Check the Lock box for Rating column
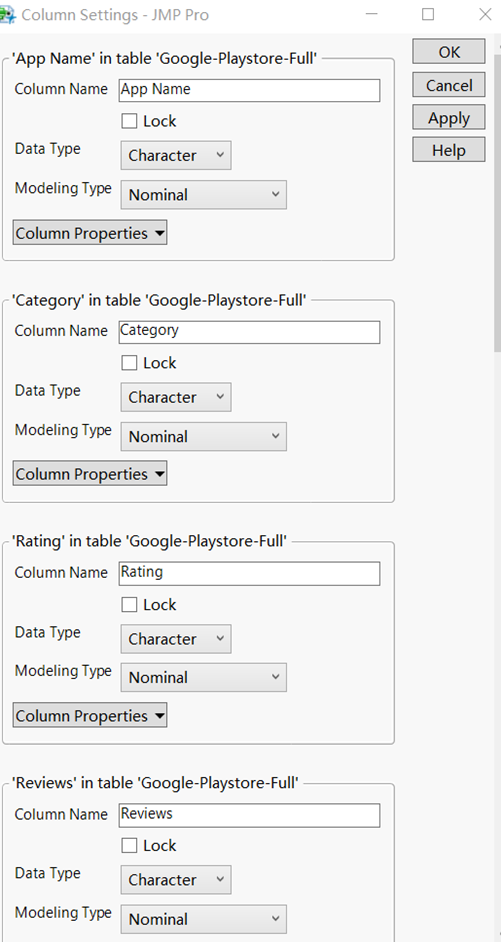Image resolution: width=501 pixels, height=942 pixels. coord(129,604)
